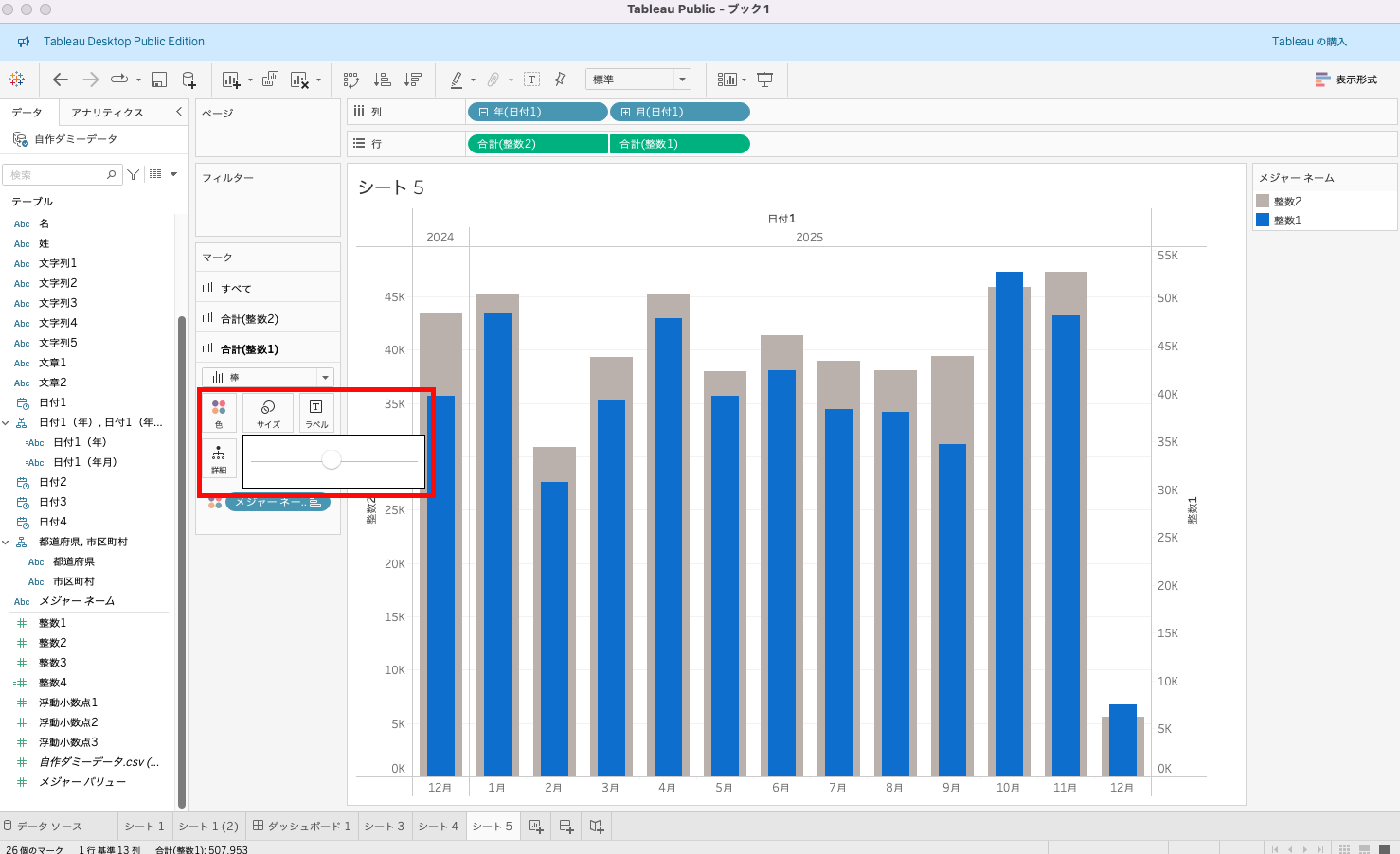Click the clear sheet icon
Image resolution: width=1400 pixels, height=854 pixels.
pos(299,80)
